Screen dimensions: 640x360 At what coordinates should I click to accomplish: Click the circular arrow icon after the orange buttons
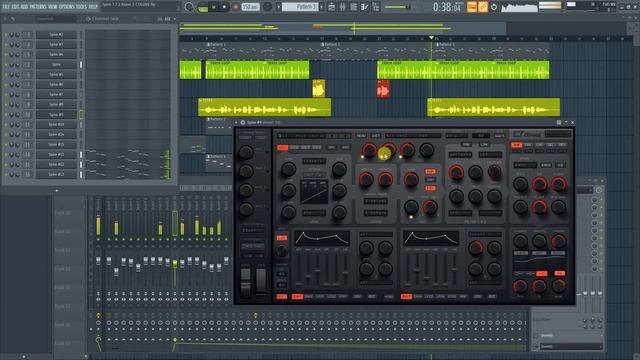[494, 7]
